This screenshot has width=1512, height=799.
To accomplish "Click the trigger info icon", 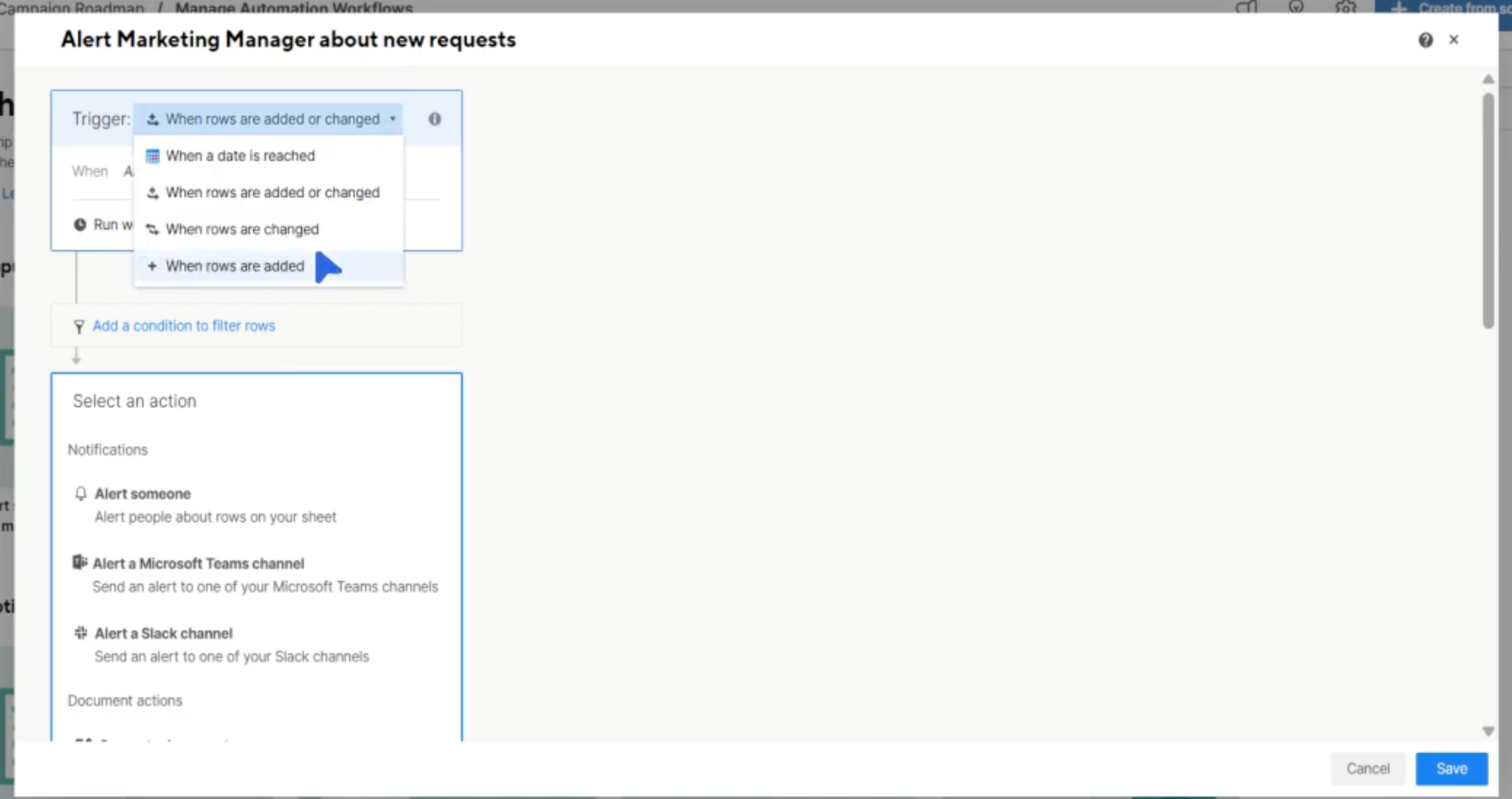I will click(435, 119).
